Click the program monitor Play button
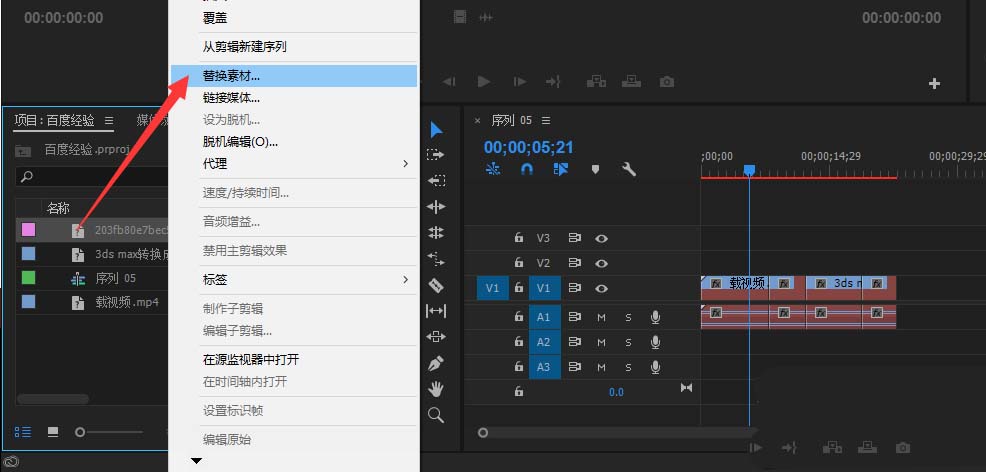The image size is (986, 472). (x=484, y=82)
